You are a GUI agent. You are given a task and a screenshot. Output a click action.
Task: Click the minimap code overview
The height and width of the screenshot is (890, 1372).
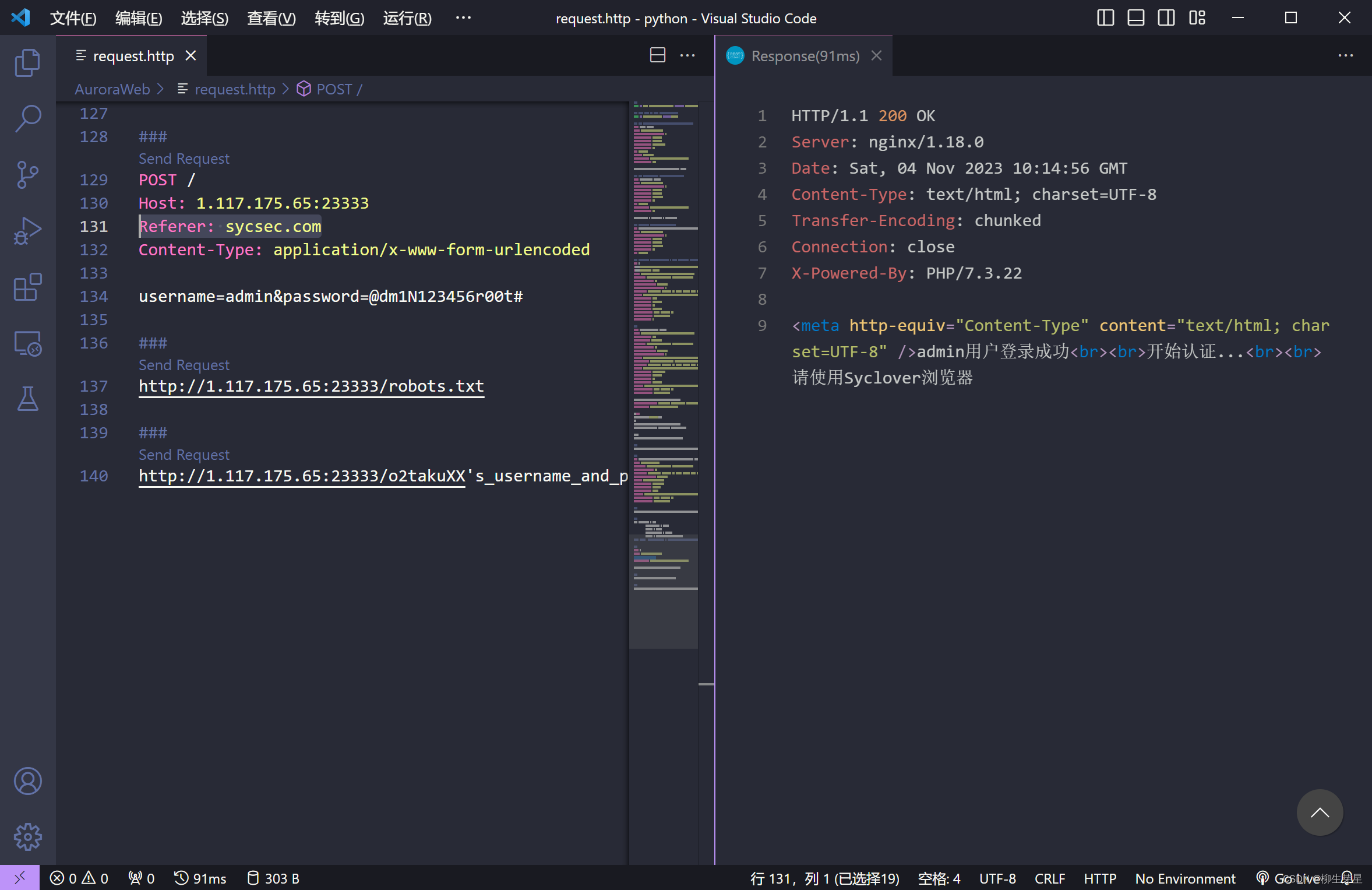[665, 291]
